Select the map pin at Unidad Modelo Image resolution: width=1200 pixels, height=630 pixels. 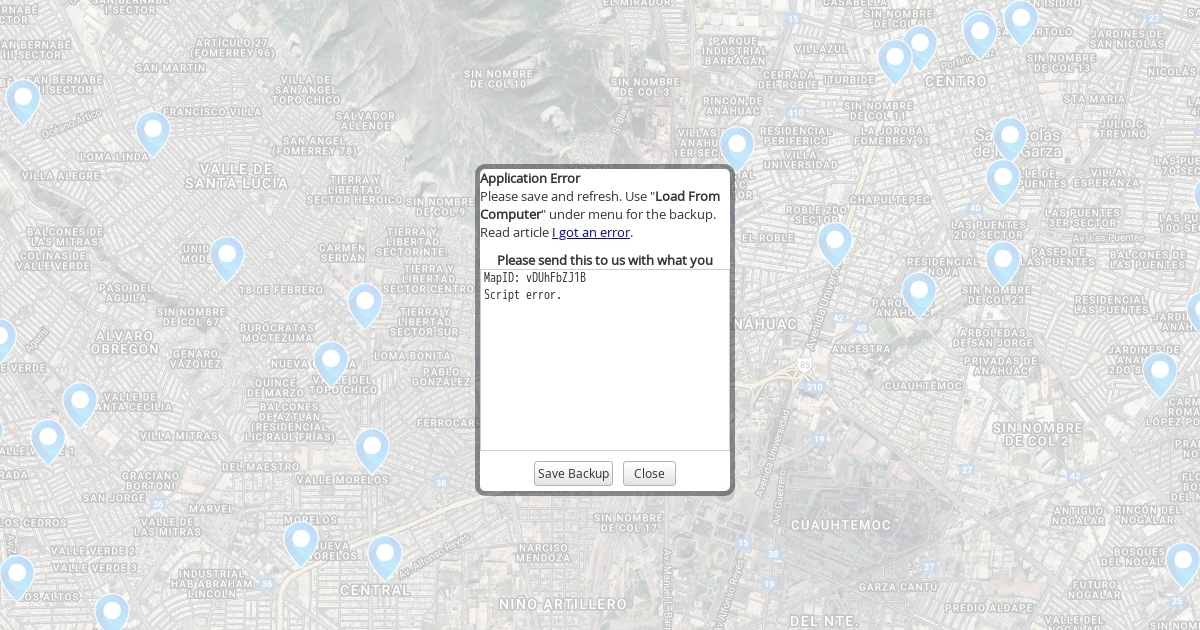(x=227, y=256)
